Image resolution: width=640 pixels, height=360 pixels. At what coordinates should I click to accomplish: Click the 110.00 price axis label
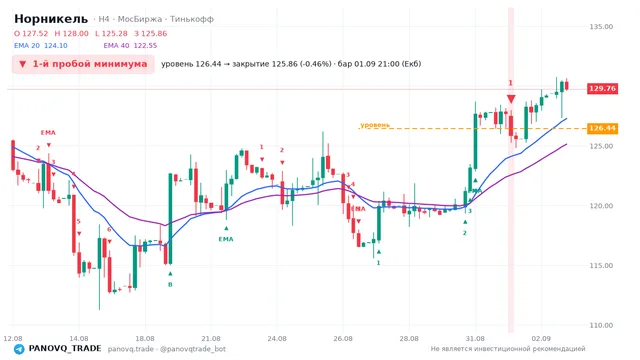pyautogui.click(x=601, y=325)
